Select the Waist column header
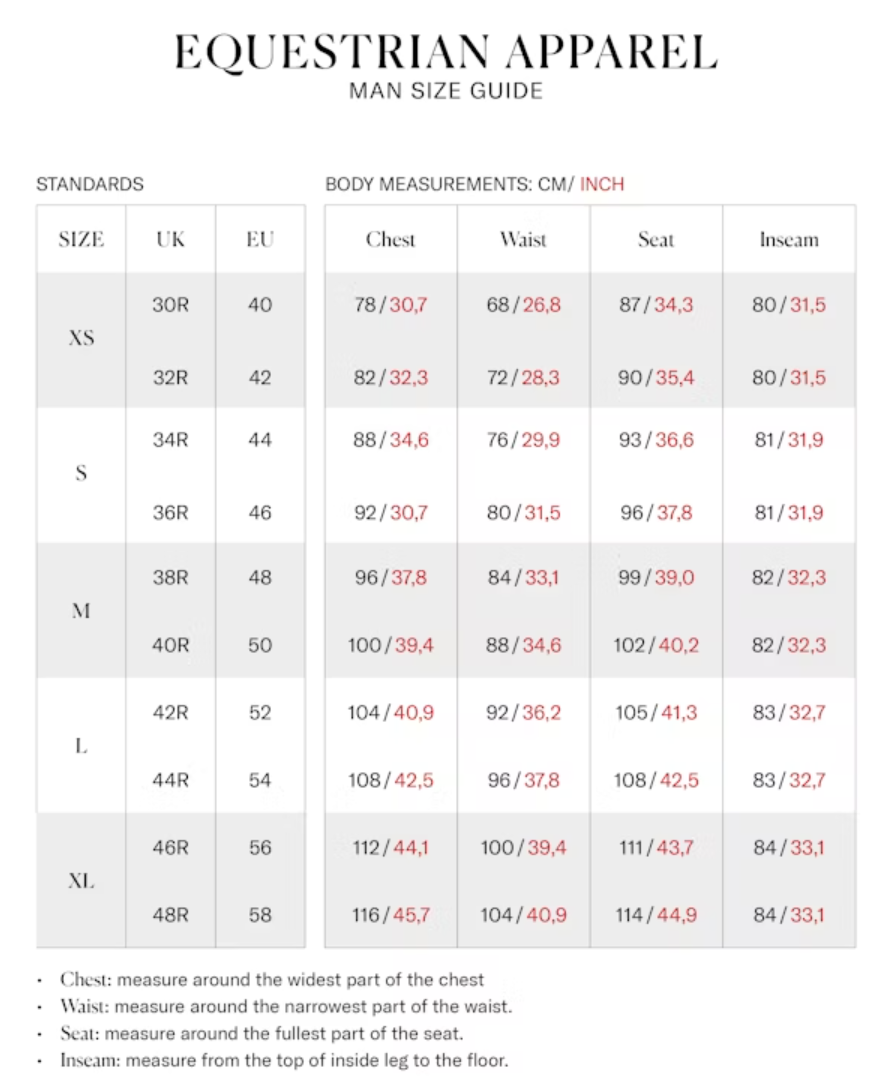Viewport: 889px width, 1081px height. point(523,240)
